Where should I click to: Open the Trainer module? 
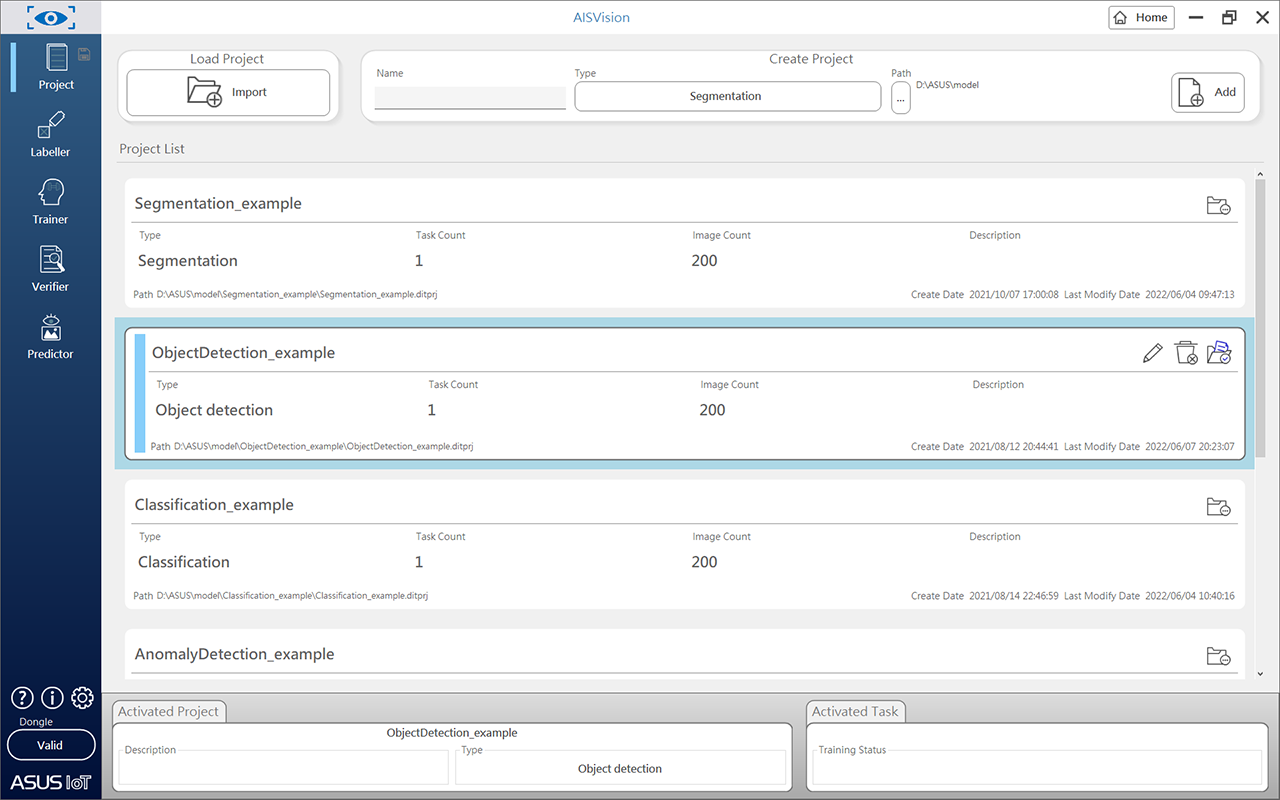click(x=50, y=202)
